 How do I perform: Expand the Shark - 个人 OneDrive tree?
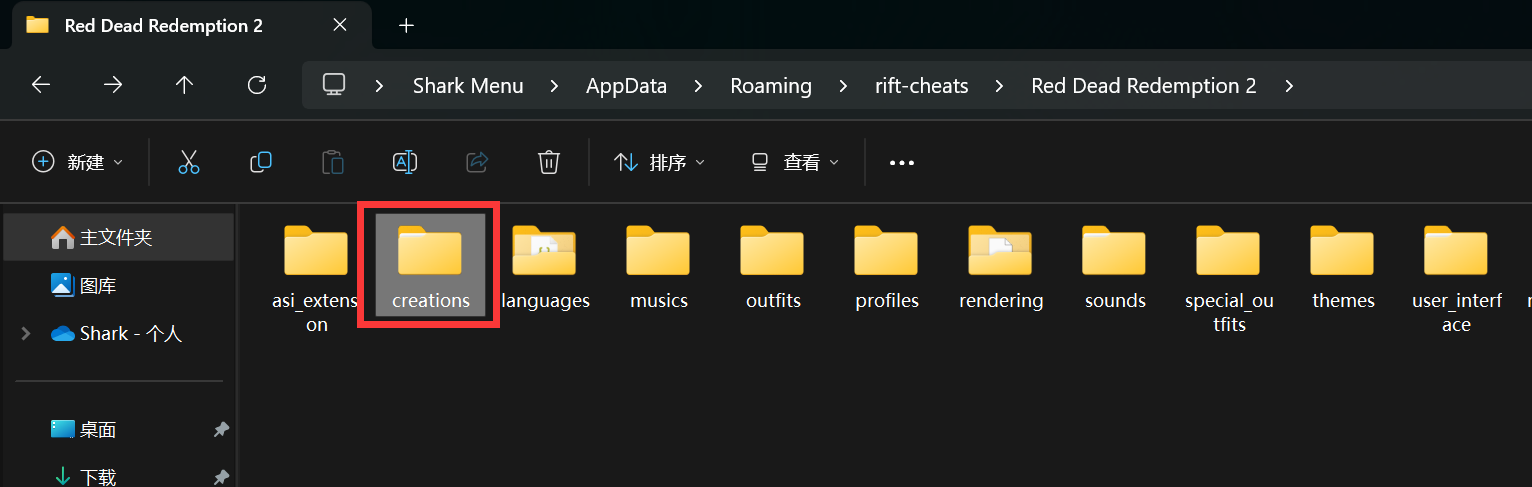pos(26,334)
